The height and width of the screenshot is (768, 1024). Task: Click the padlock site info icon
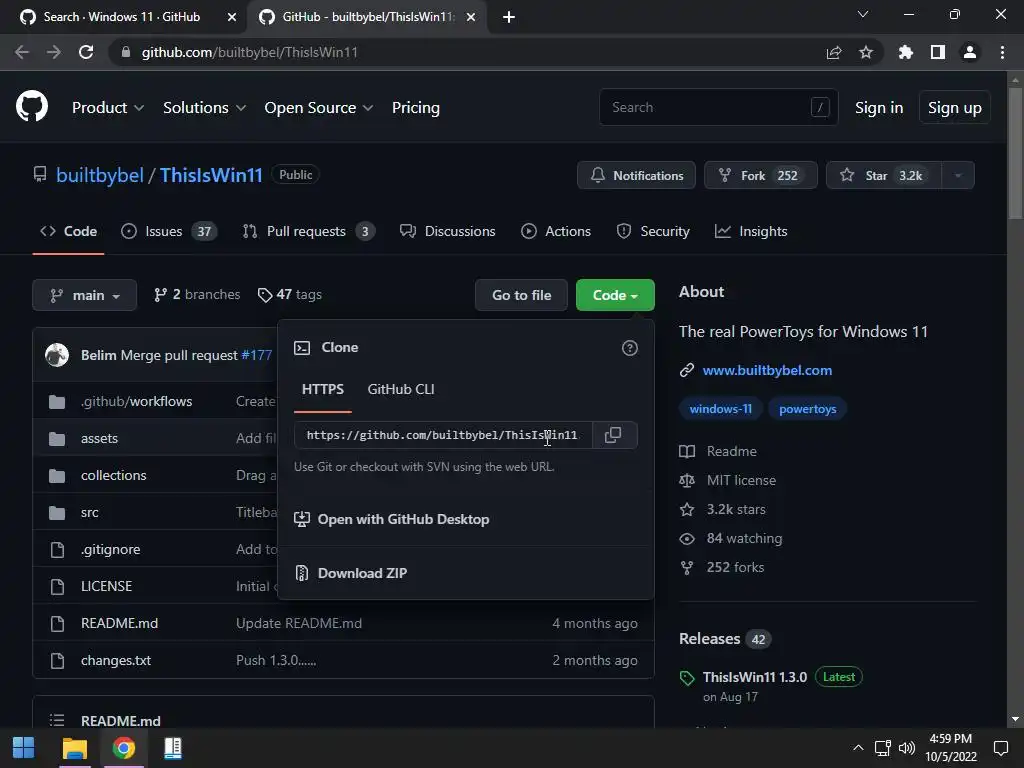126,52
